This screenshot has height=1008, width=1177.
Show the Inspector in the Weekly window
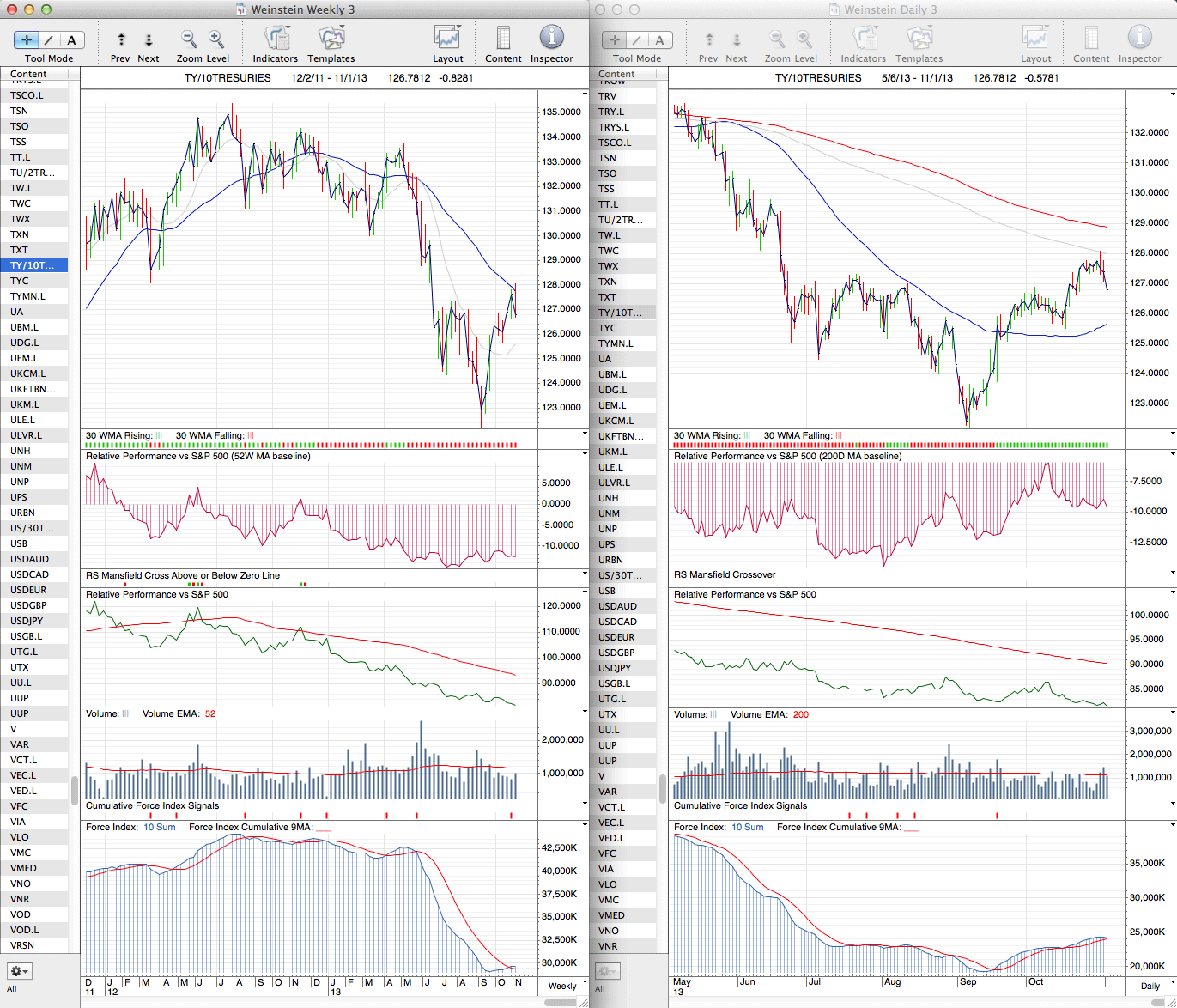(551, 39)
